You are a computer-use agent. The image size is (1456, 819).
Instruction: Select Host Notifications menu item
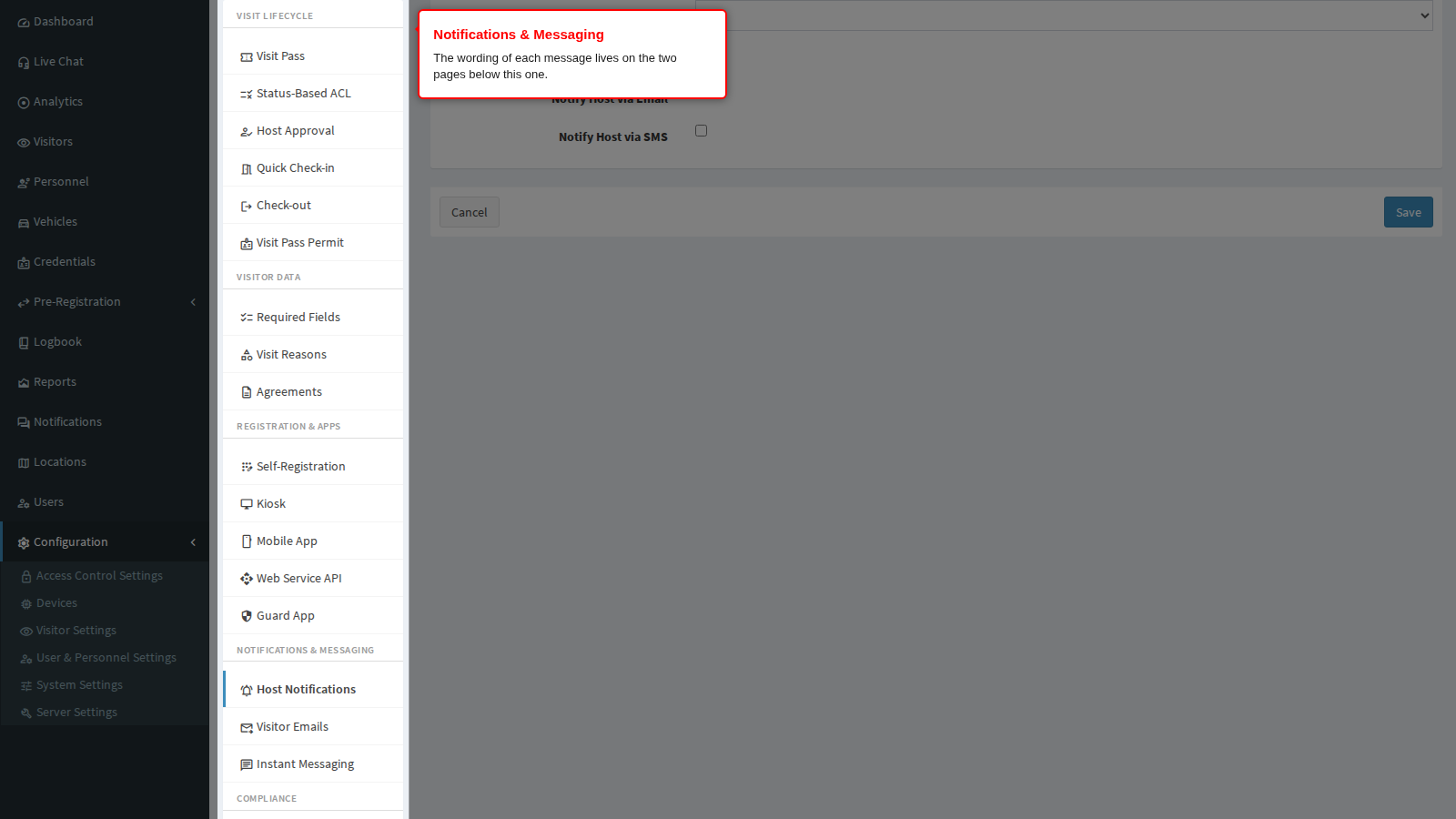pos(313,690)
